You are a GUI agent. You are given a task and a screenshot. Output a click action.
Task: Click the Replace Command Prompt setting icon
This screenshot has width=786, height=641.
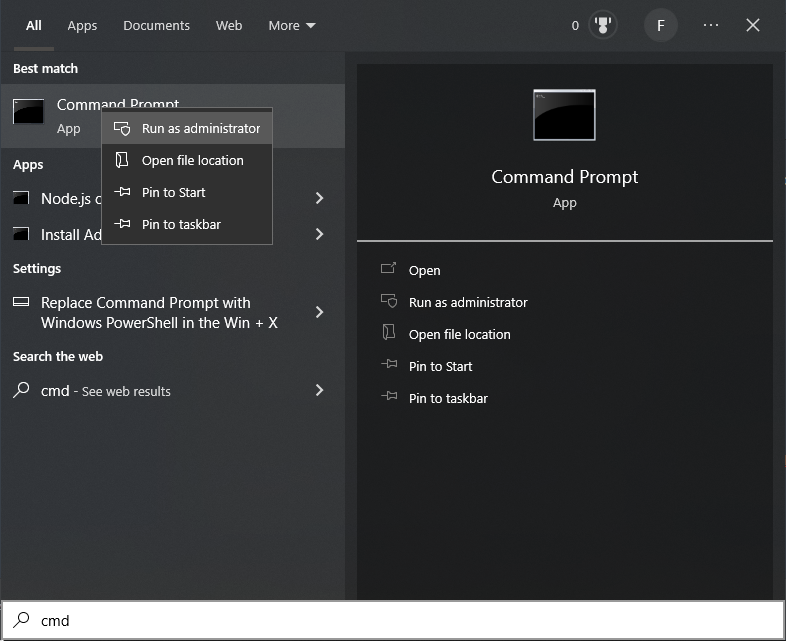[x=21, y=302]
